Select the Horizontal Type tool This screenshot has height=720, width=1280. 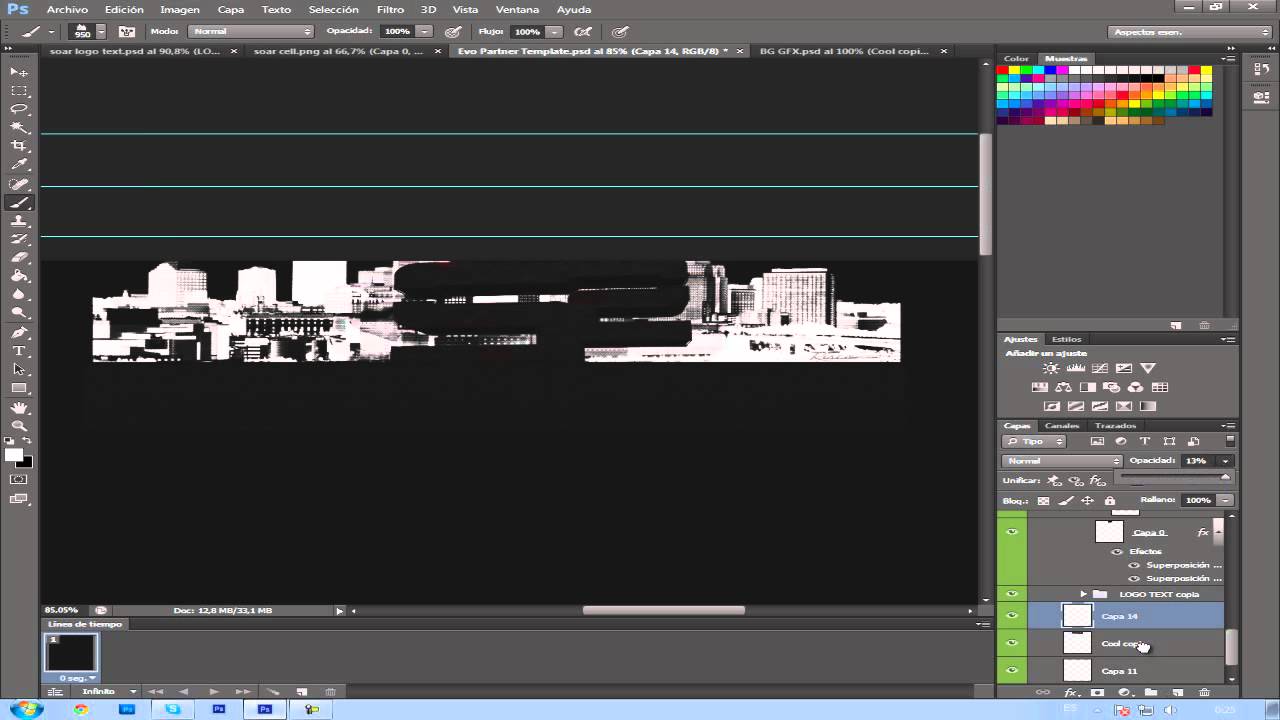click(x=19, y=351)
